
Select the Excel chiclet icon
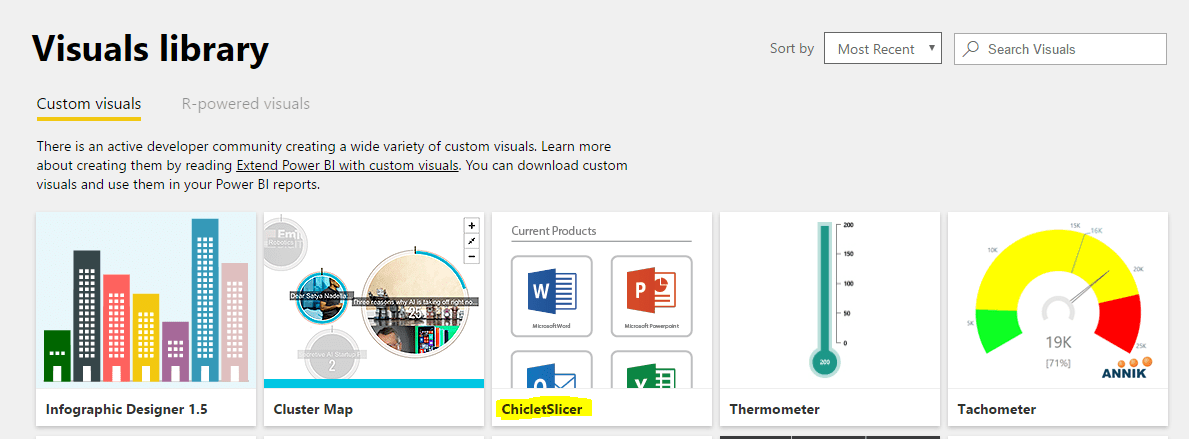(x=651, y=369)
